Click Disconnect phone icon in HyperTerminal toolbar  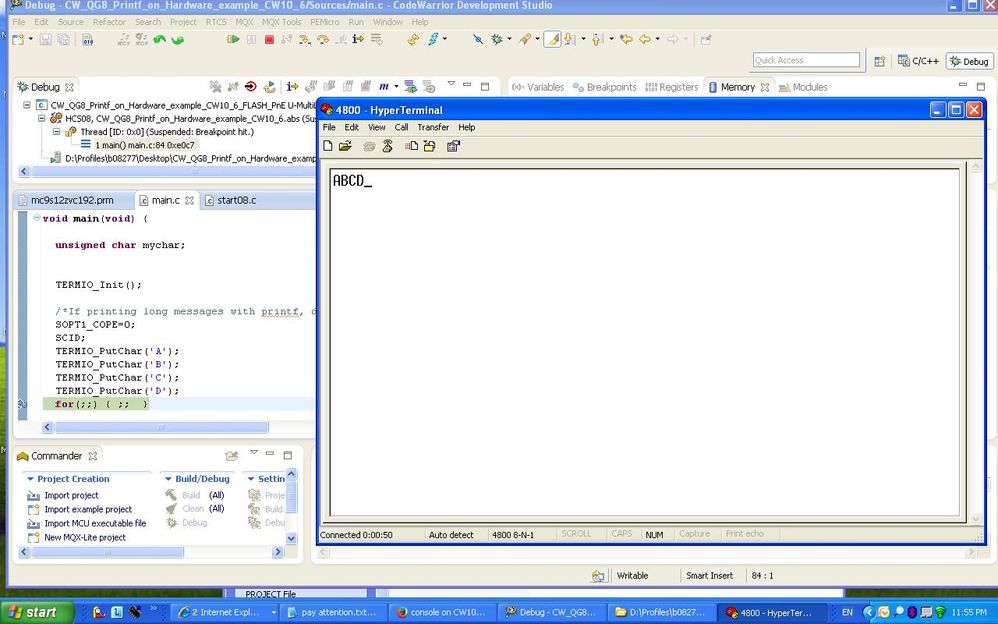[387, 146]
